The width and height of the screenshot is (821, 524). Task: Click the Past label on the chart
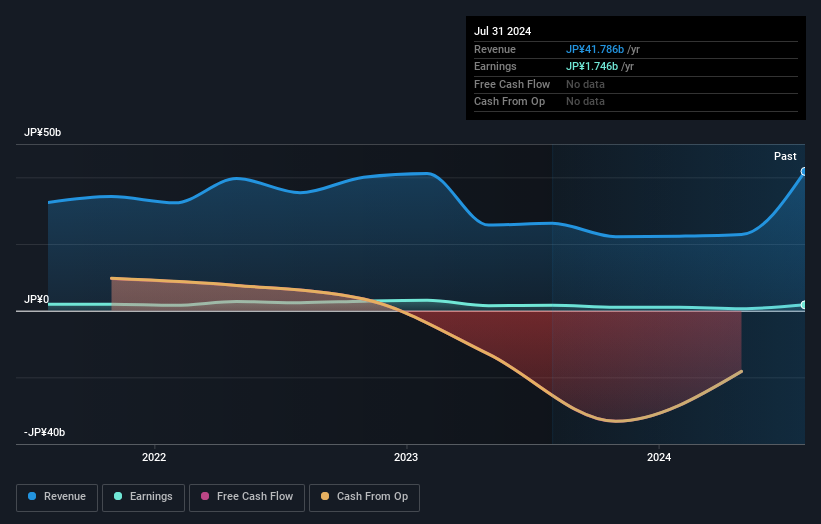(785, 156)
